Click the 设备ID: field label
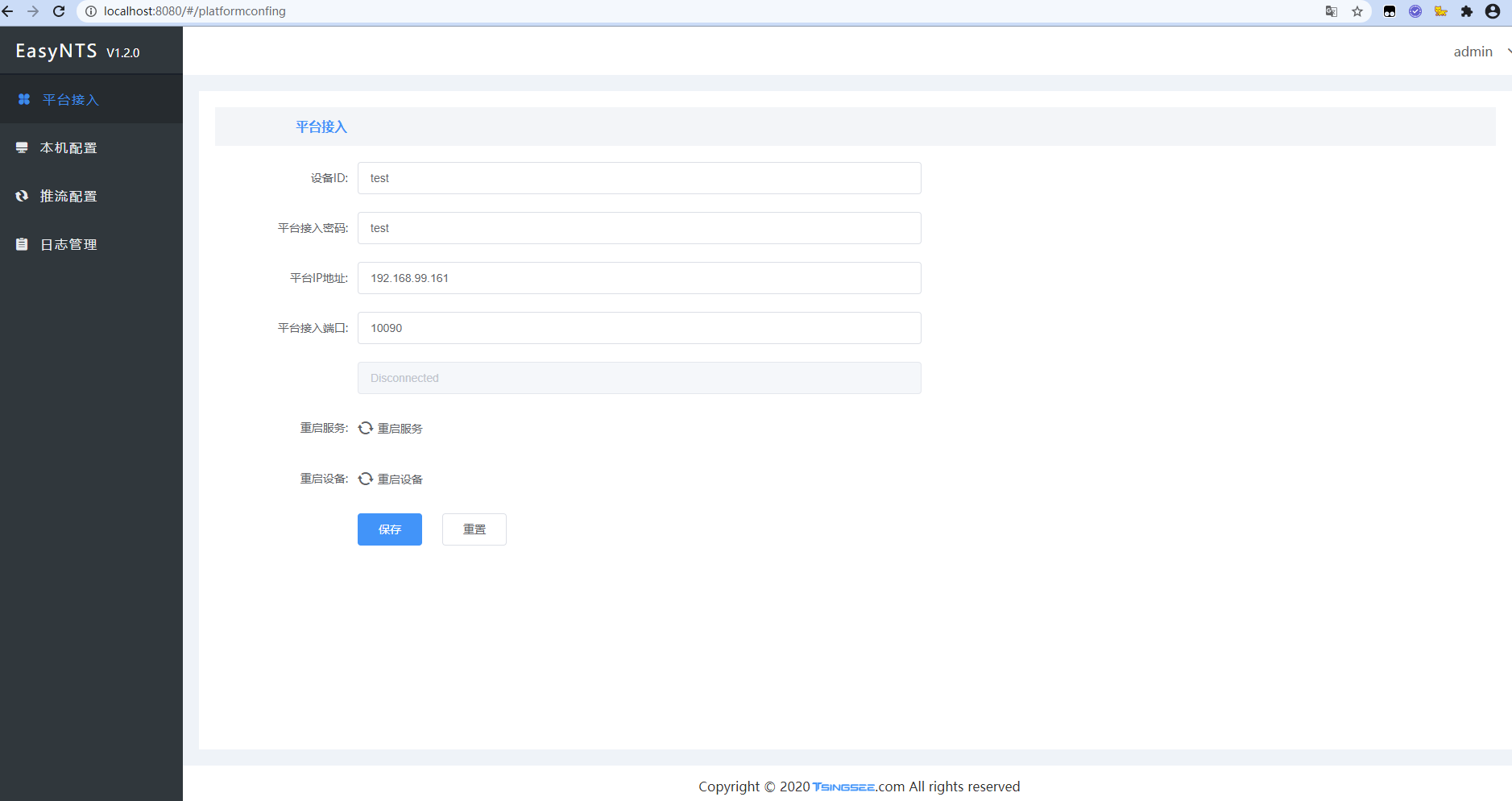Viewport: 1512px width, 801px height. (329, 178)
